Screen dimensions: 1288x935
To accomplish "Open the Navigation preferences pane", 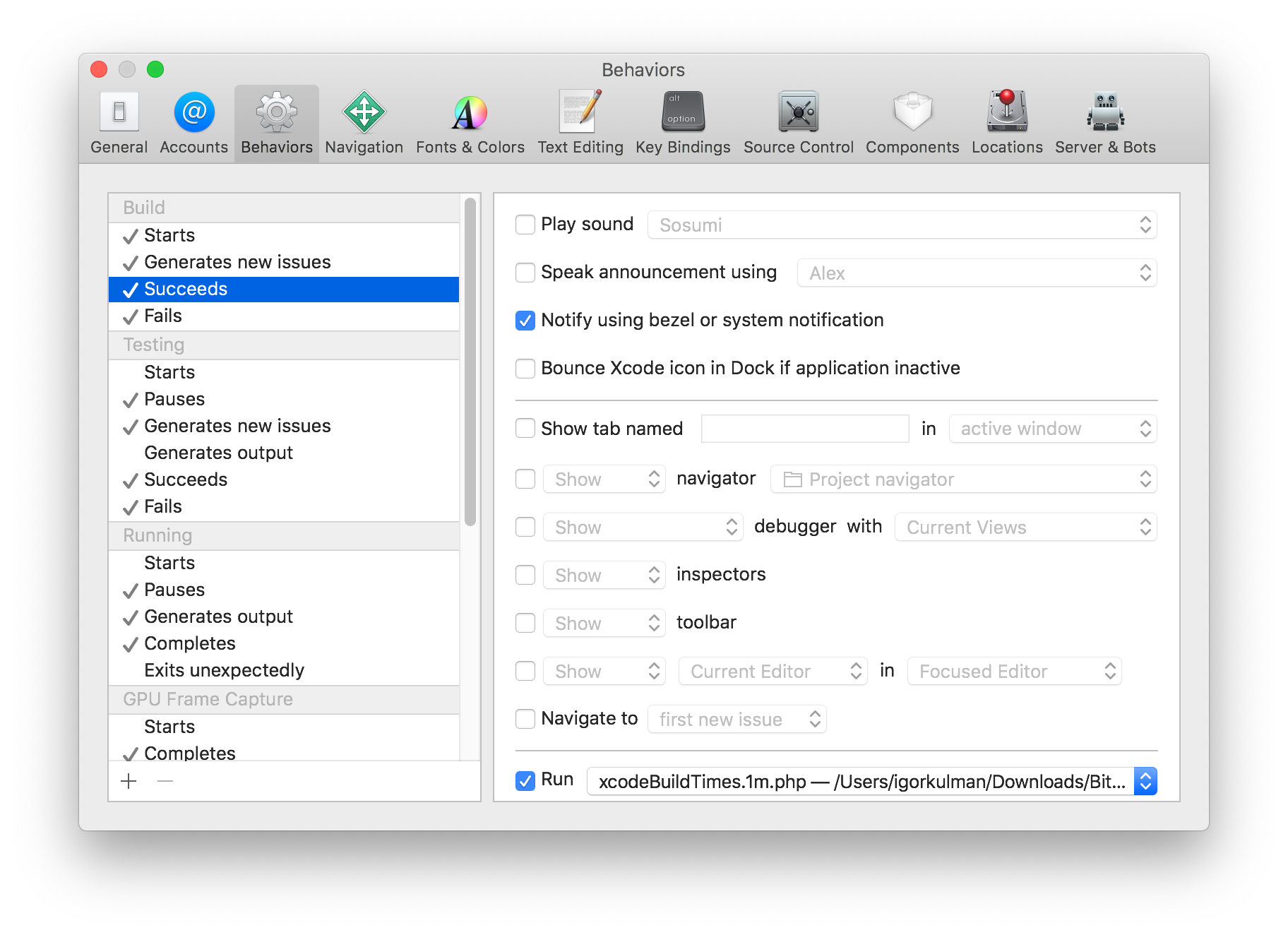I will pos(364,123).
